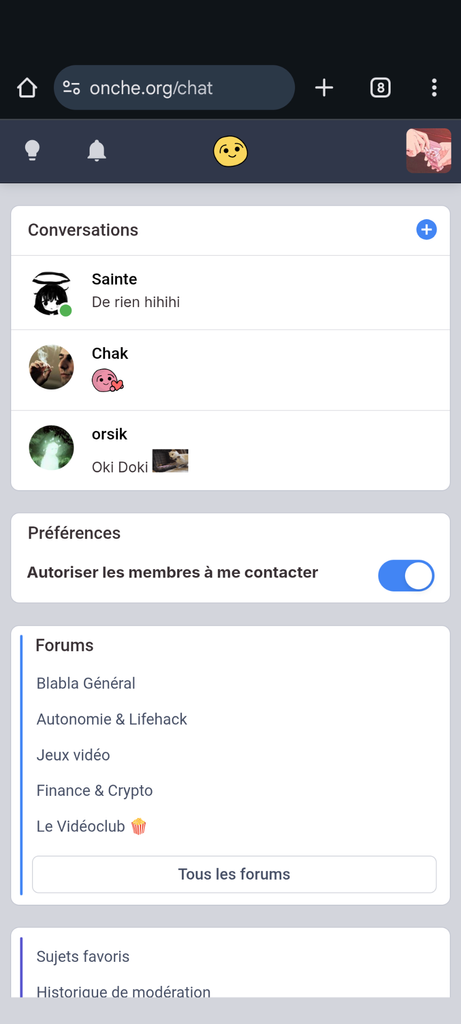Open the lightbulb theme icon

[x=32, y=151]
